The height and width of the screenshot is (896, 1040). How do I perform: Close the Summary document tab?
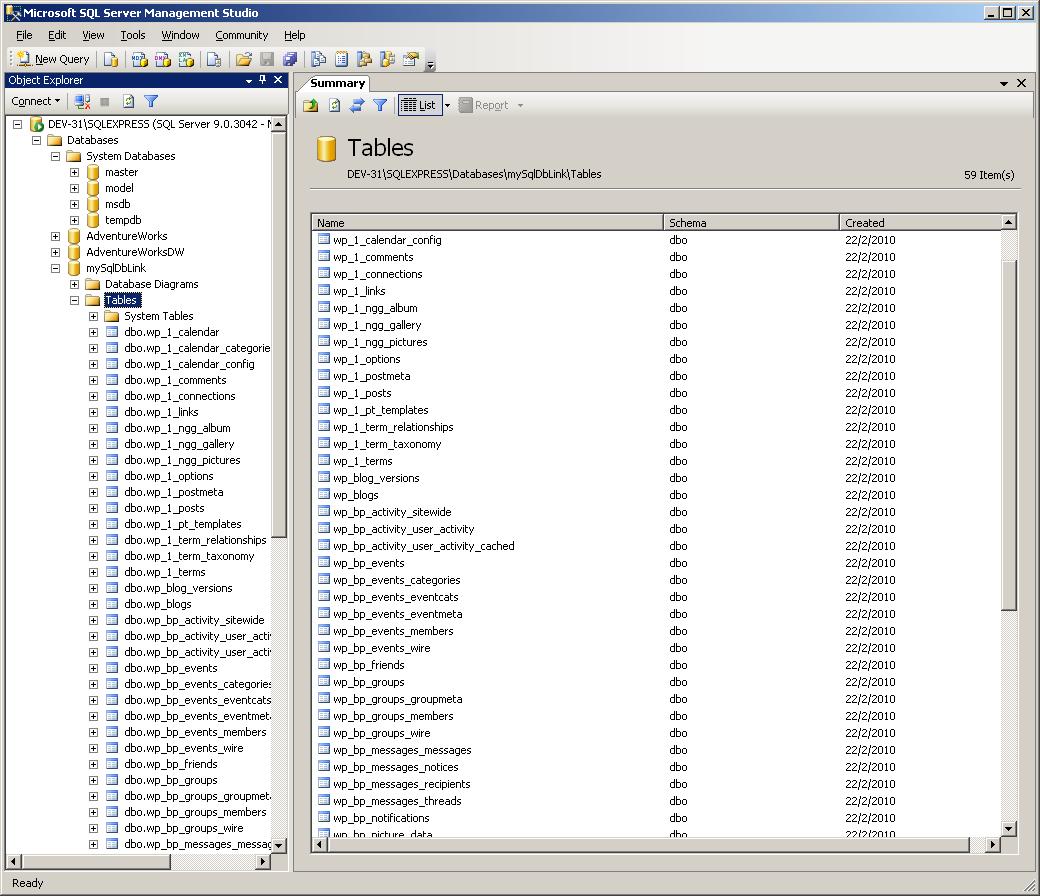click(x=1021, y=83)
